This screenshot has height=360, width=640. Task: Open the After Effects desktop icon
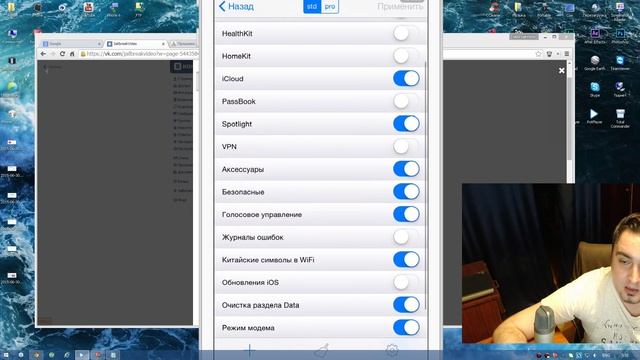click(x=595, y=36)
